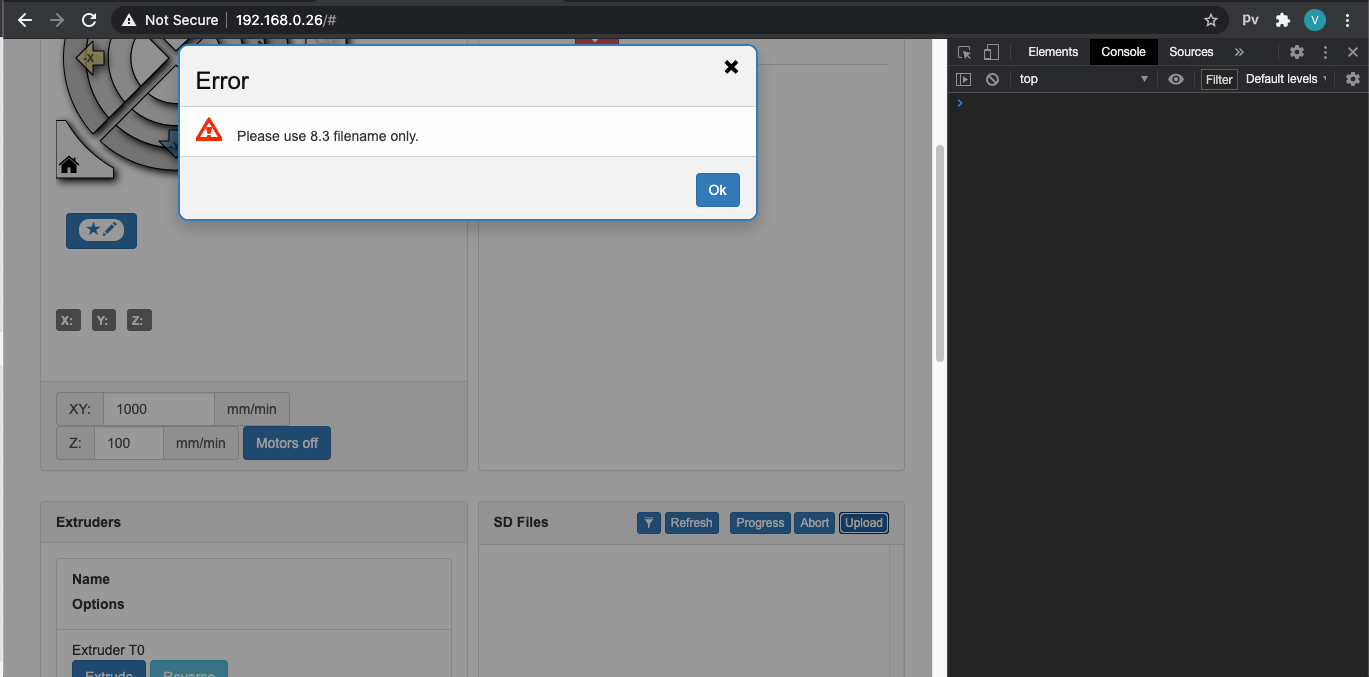Click inside the XY feedrate field showing 1000
The image size is (1369, 677).
[x=158, y=408]
